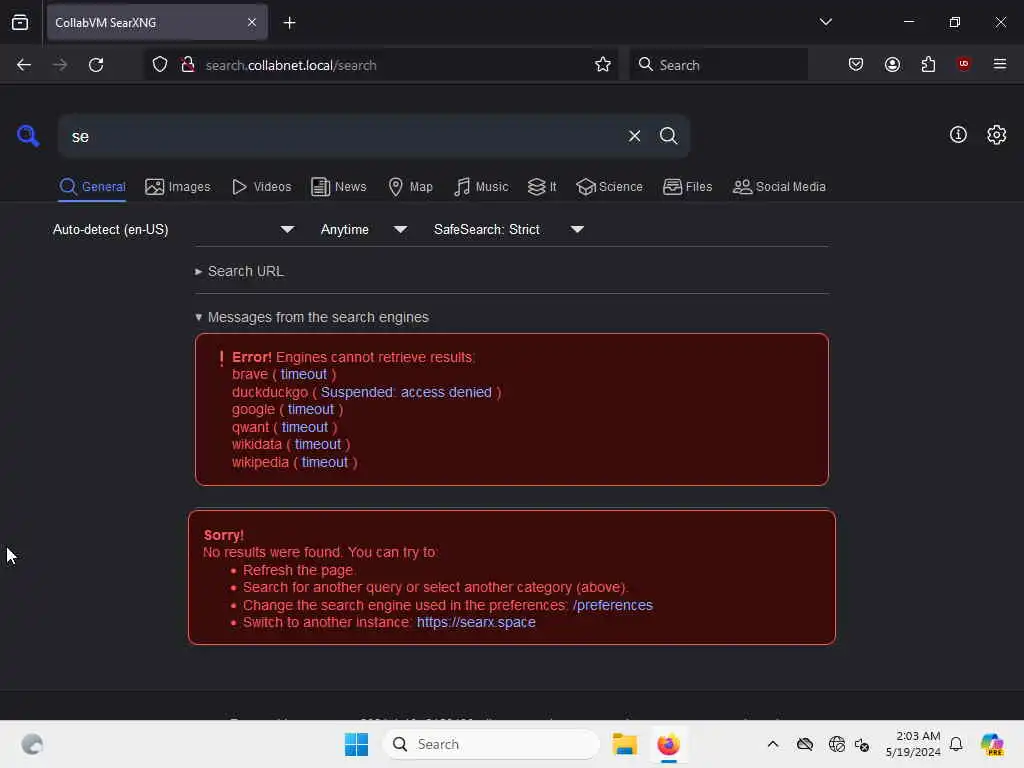The width and height of the screenshot is (1024, 768).
Task: Open SearXNG preferences gear icon
Action: [x=996, y=135]
